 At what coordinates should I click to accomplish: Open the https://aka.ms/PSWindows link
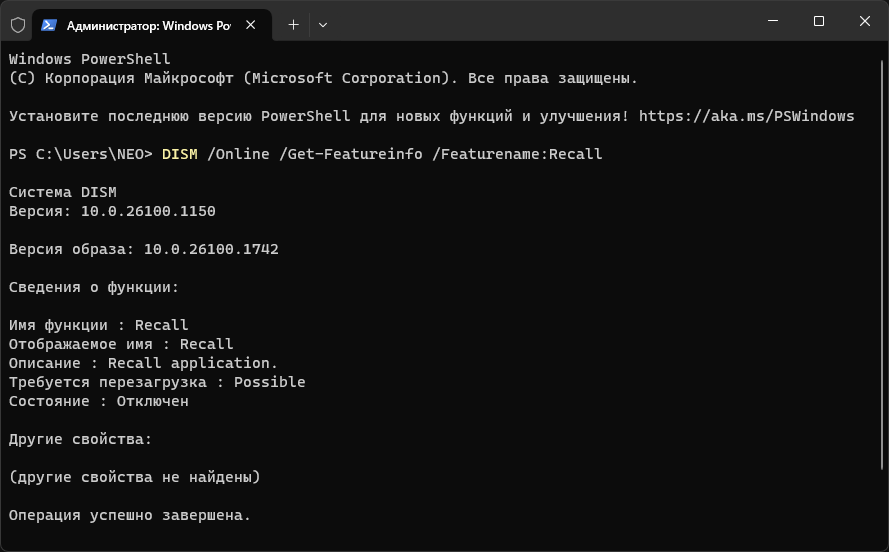(746, 116)
